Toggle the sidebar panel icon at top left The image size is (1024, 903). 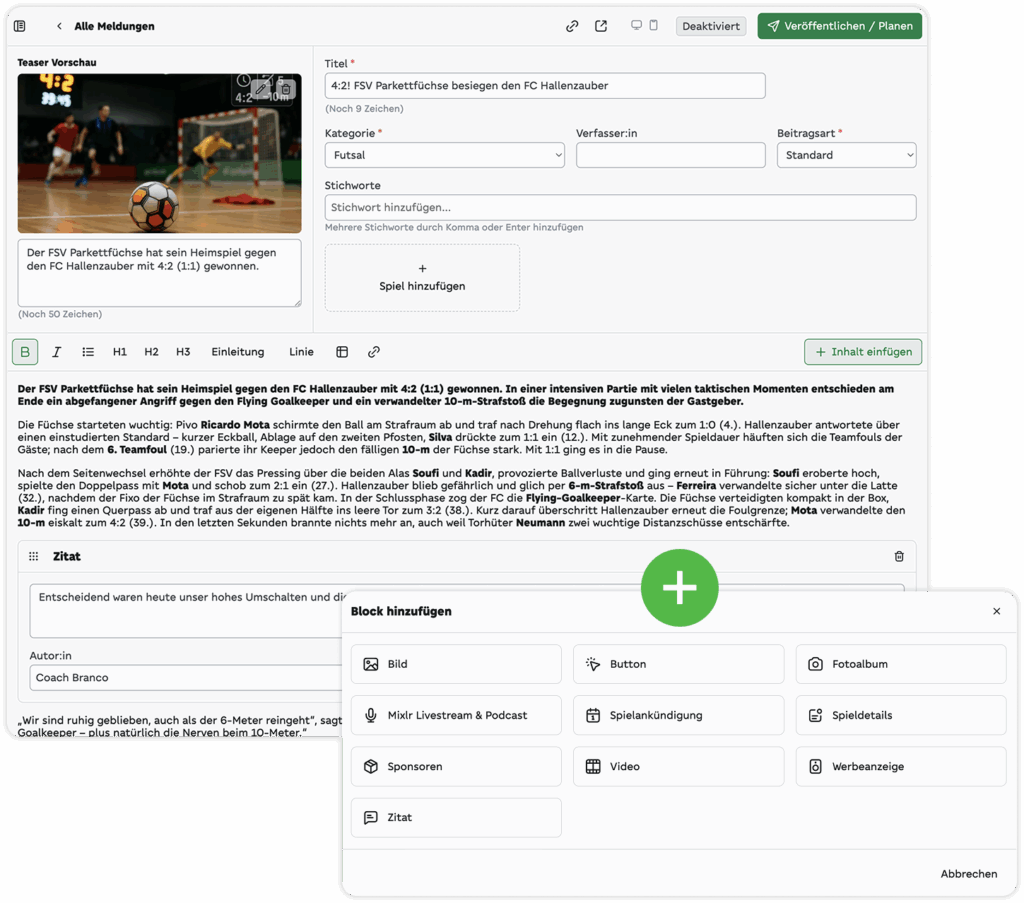[x=20, y=26]
